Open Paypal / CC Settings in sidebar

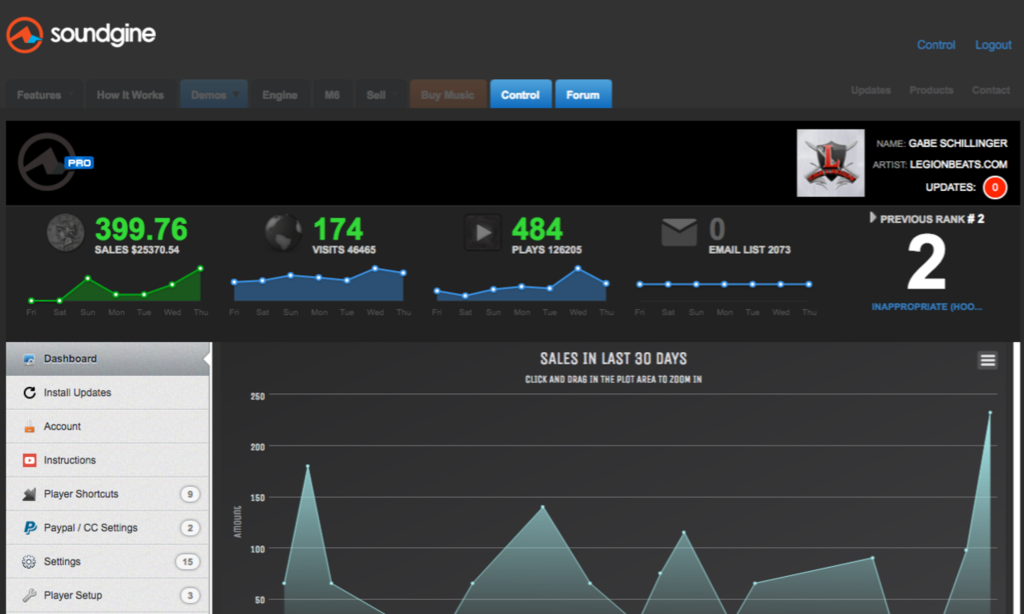[108, 528]
